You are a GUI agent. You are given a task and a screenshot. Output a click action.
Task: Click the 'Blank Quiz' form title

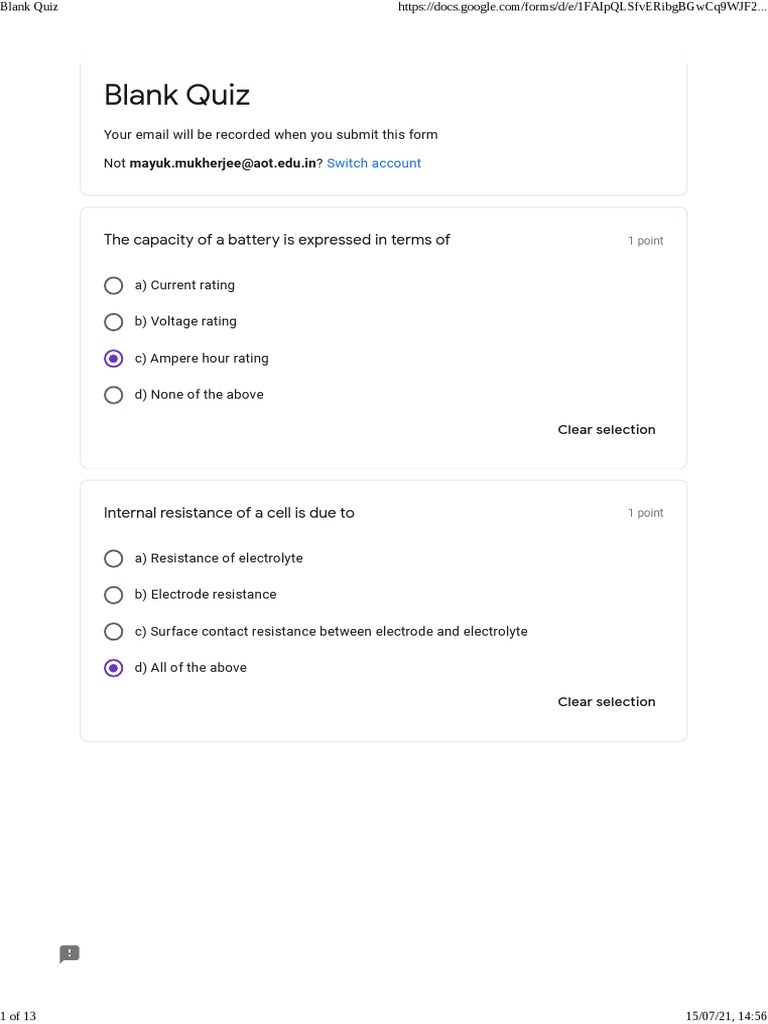point(177,95)
